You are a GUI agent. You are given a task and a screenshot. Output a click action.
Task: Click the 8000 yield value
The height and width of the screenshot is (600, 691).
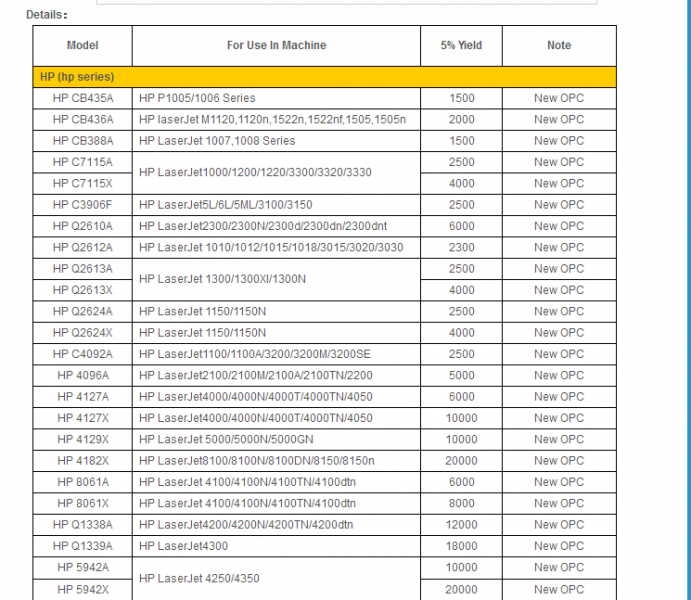[461, 504]
